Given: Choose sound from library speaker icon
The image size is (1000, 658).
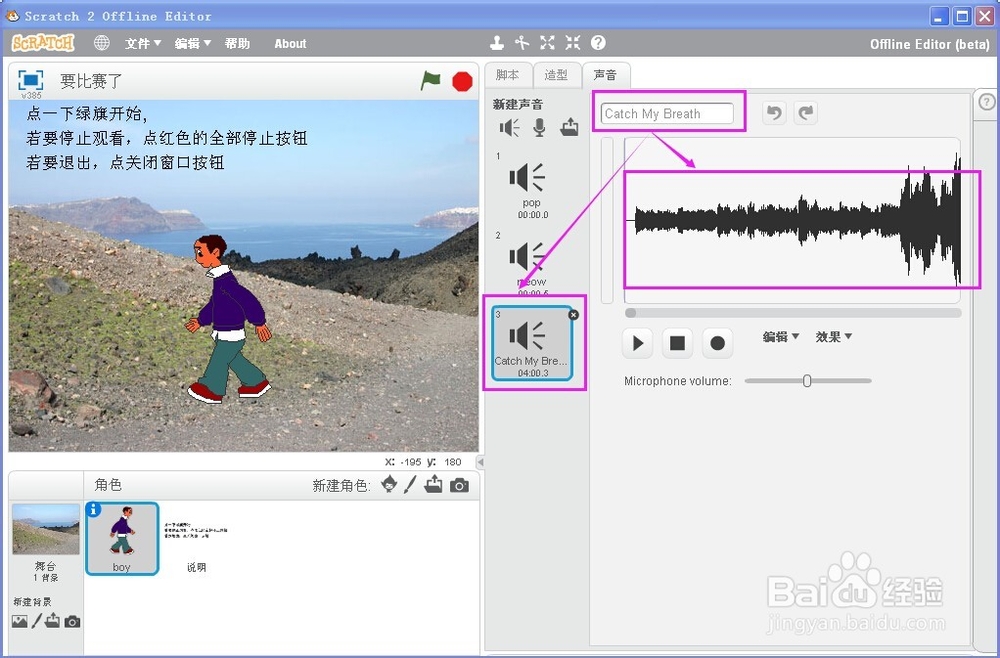Looking at the screenshot, I should 510,127.
